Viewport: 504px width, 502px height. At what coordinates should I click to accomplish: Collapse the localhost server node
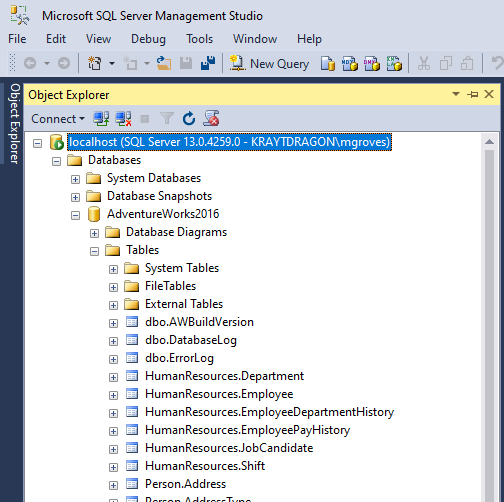coord(38,144)
